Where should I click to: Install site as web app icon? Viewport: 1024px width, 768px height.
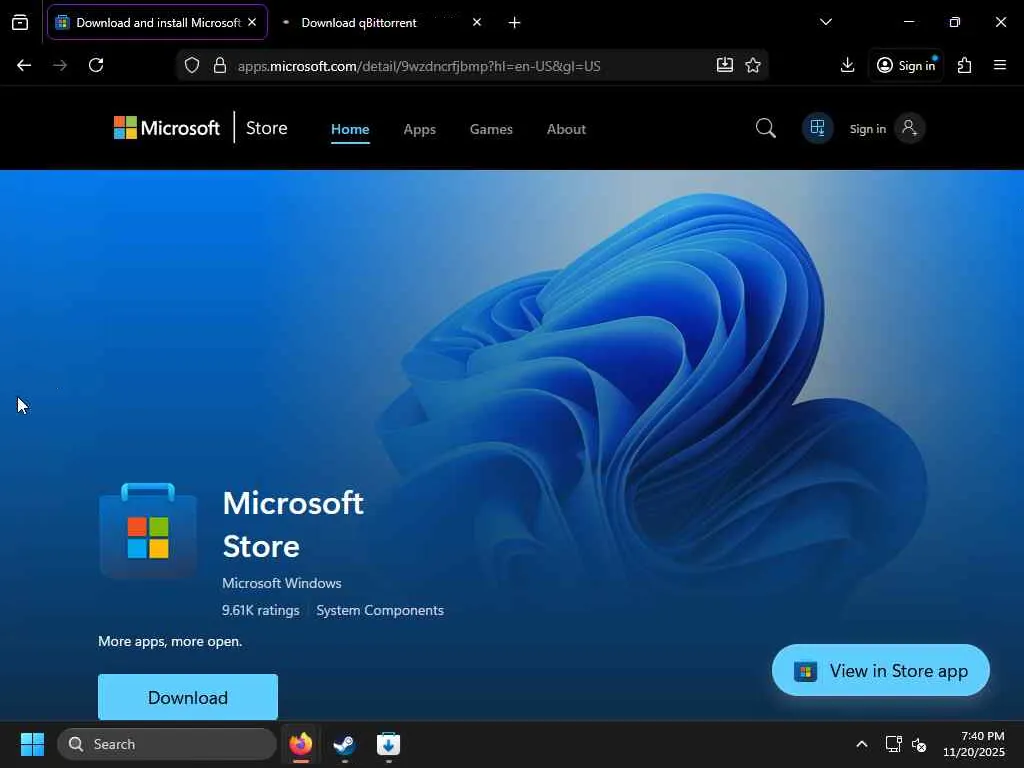[725, 65]
